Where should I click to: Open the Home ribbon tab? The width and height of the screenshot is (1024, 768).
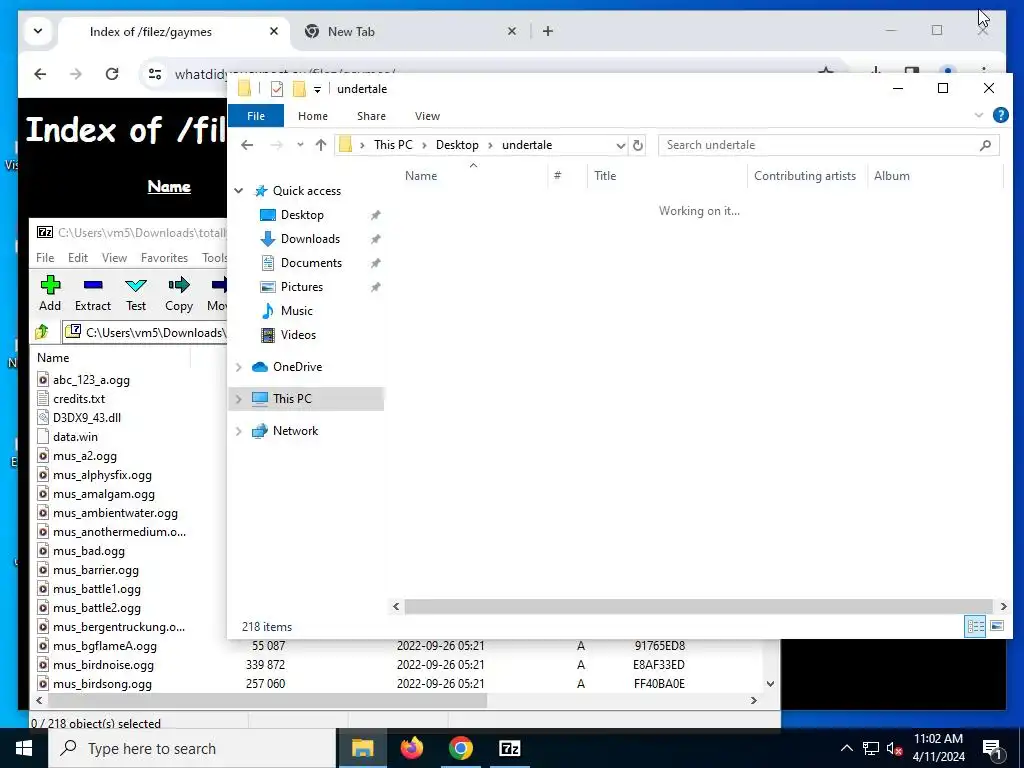[313, 116]
